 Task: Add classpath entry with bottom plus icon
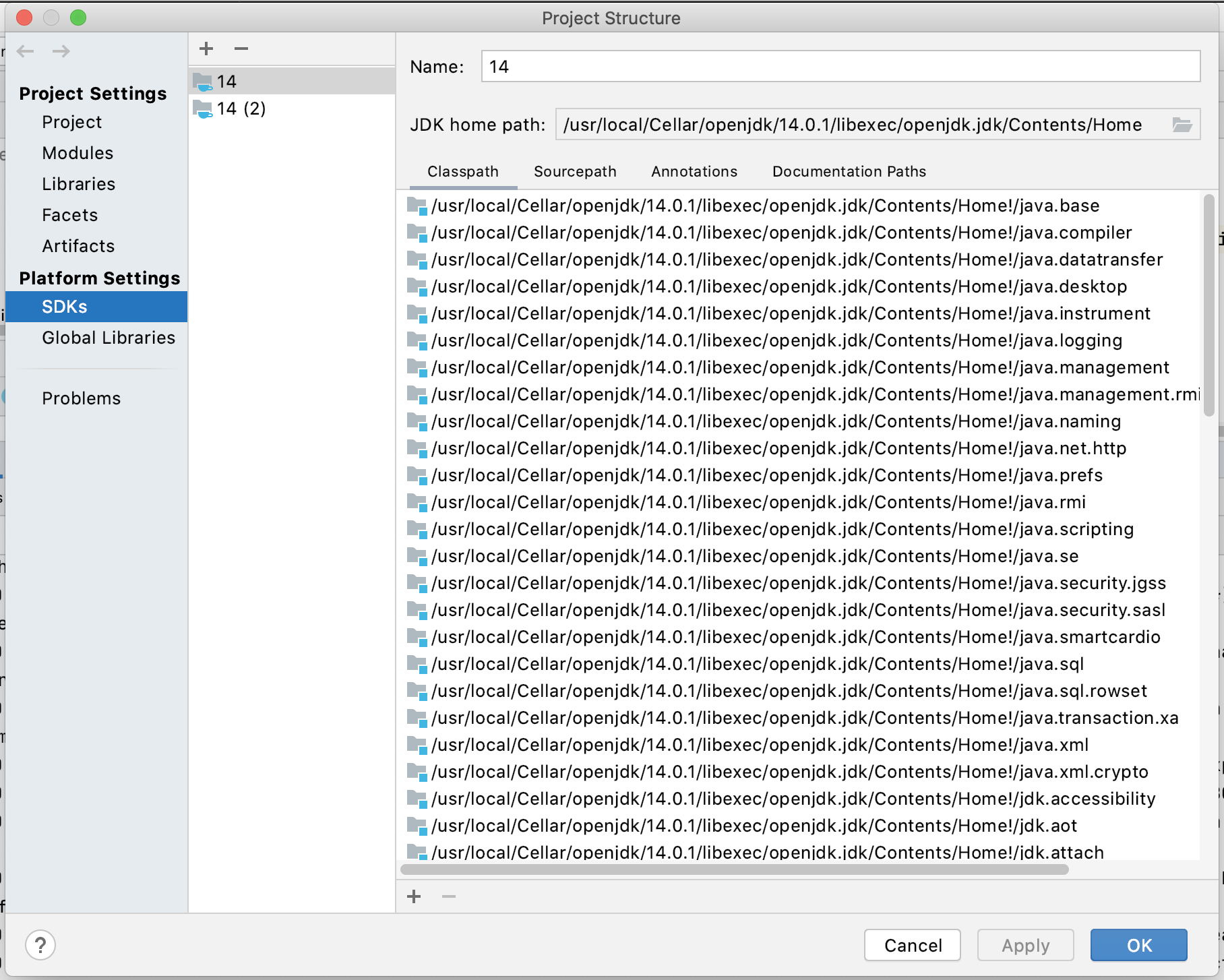click(414, 896)
